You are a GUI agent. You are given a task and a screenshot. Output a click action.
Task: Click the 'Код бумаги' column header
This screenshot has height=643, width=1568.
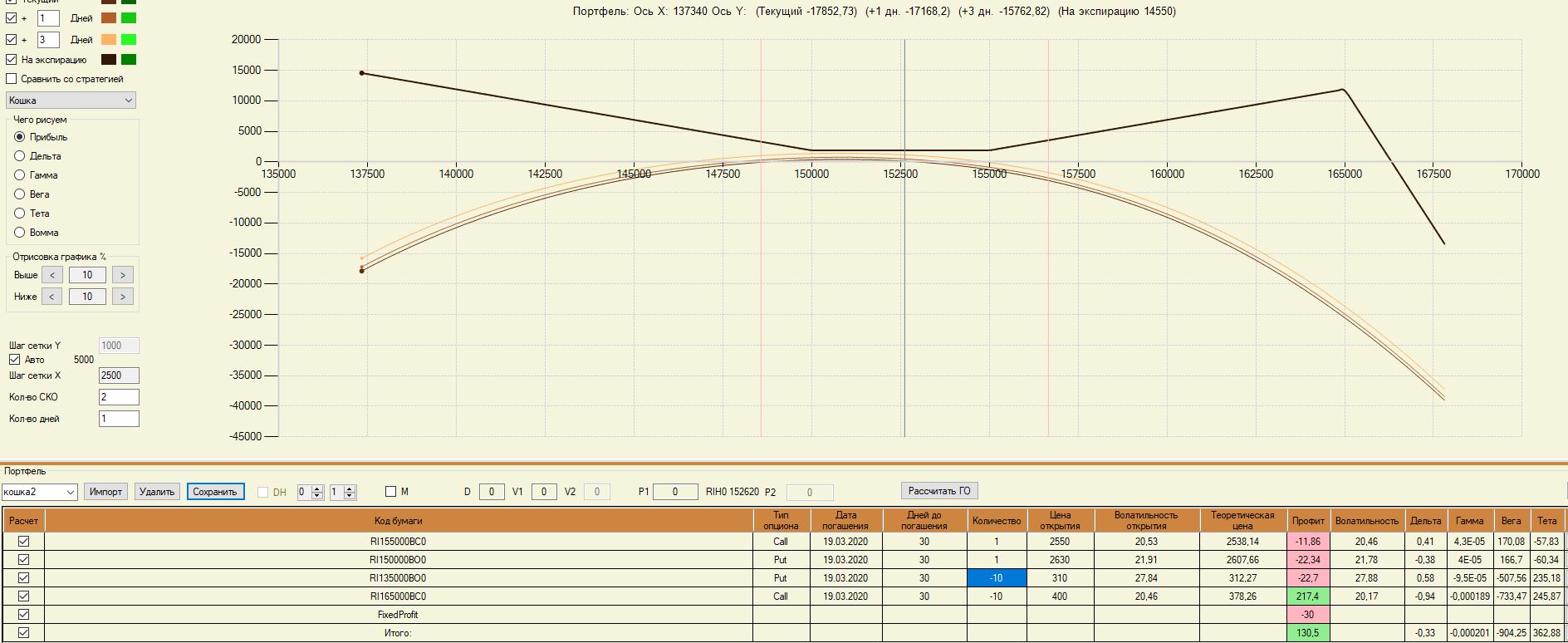point(399,521)
